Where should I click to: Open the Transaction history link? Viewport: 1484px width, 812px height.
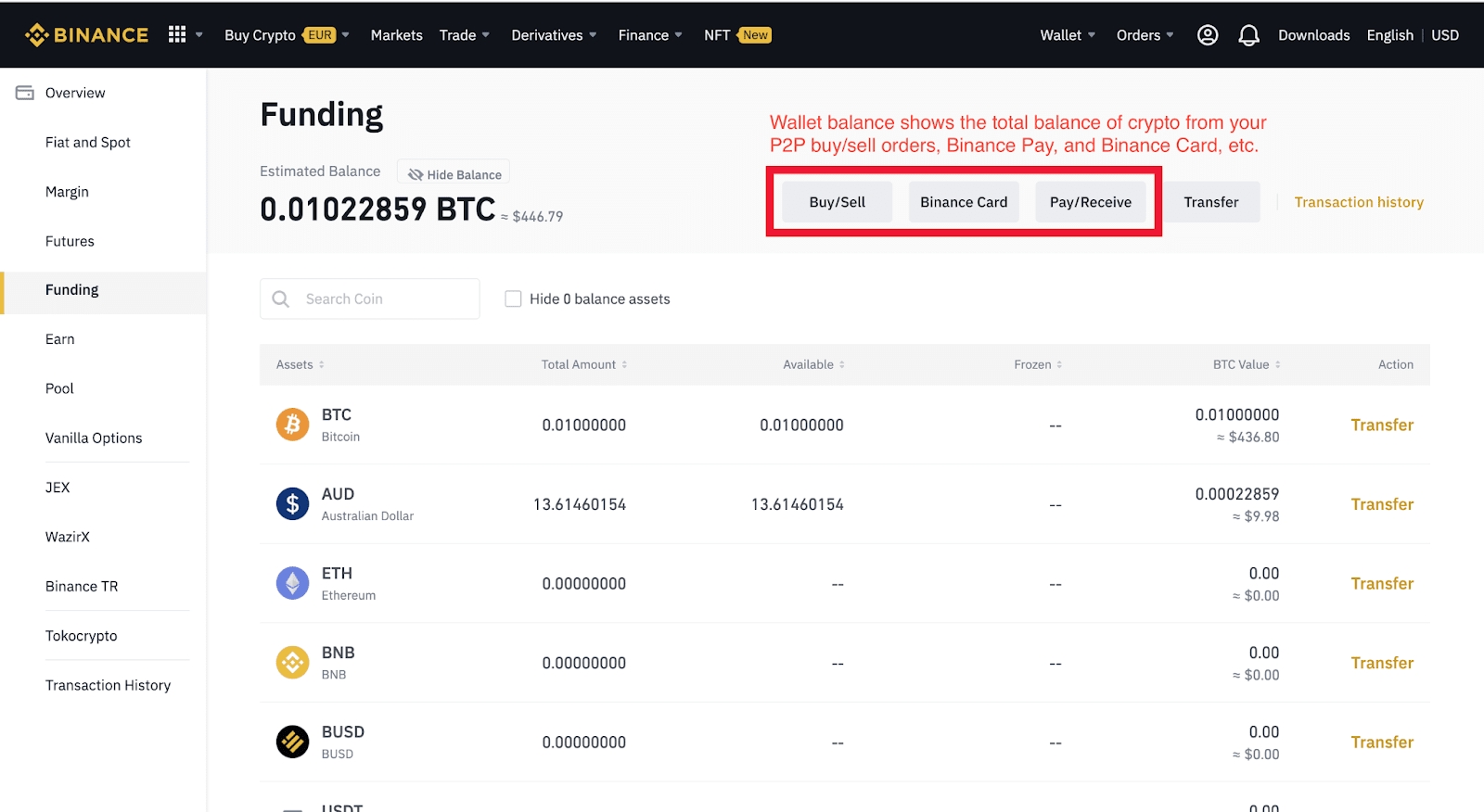tap(1358, 202)
